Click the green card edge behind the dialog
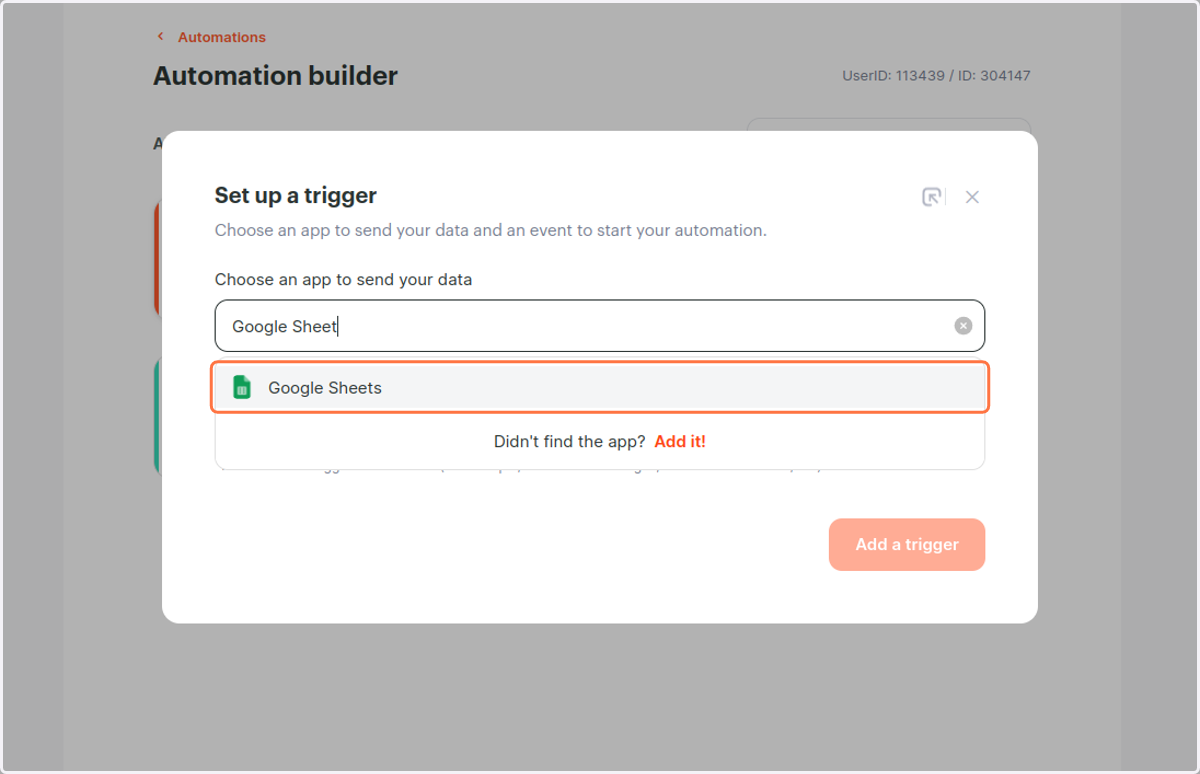 158,414
